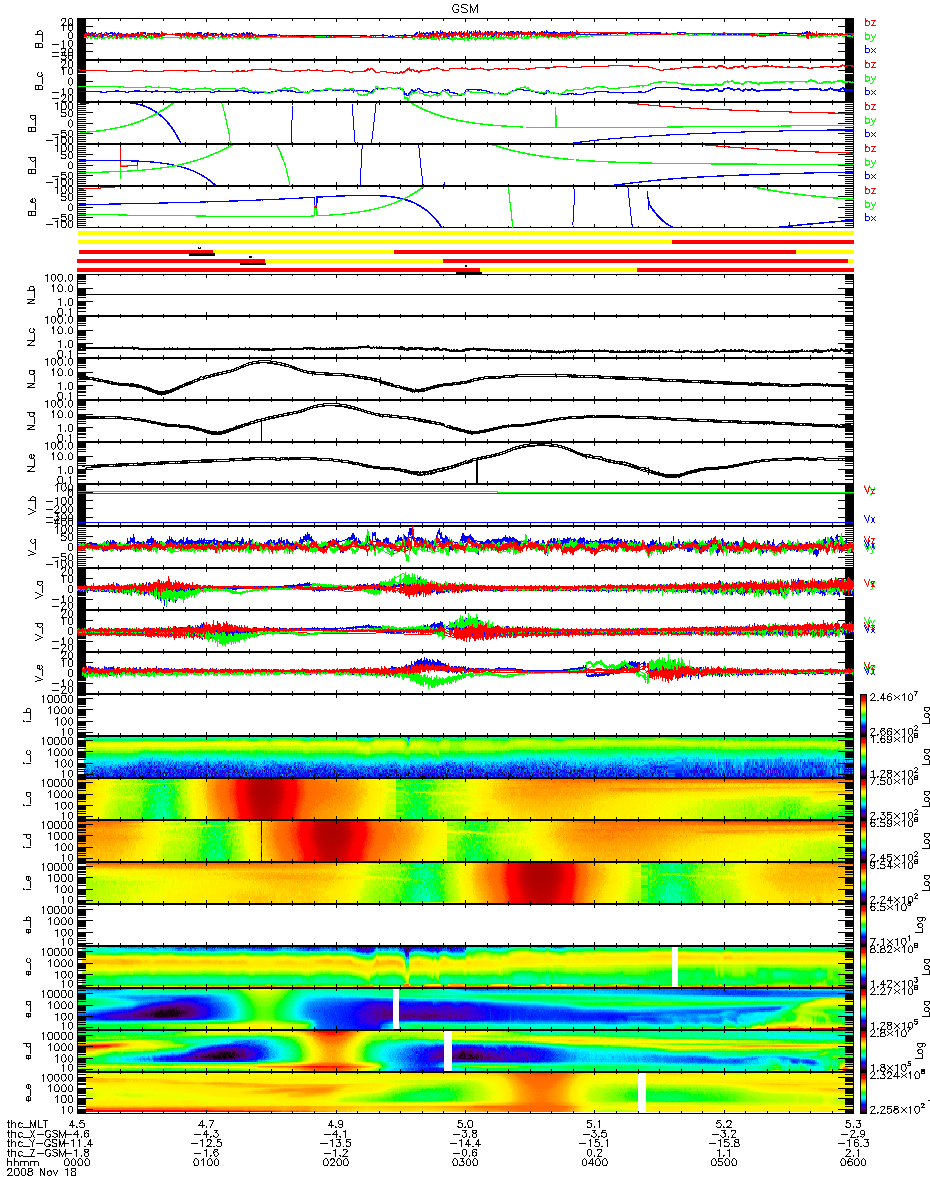Click the red bz legend of panel B_b

click(870, 23)
